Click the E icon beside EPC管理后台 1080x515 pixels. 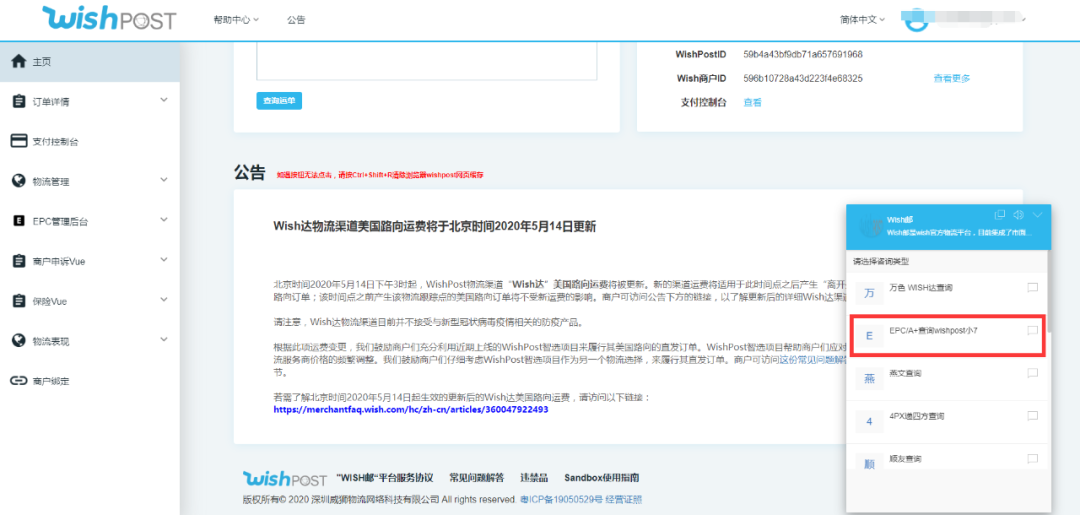pos(19,221)
